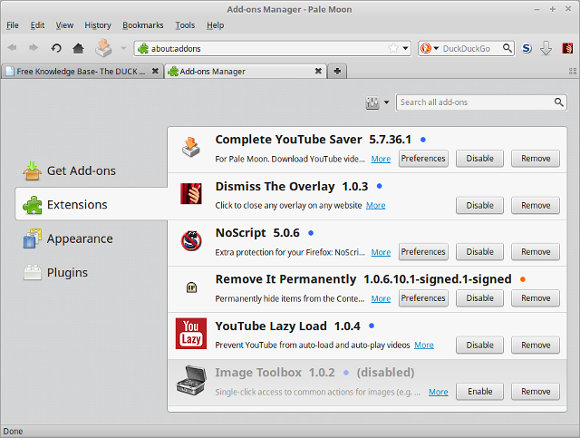Click the tab groups icon at tab bar end
Screen dimensions: 580x438
click(x=572, y=71)
